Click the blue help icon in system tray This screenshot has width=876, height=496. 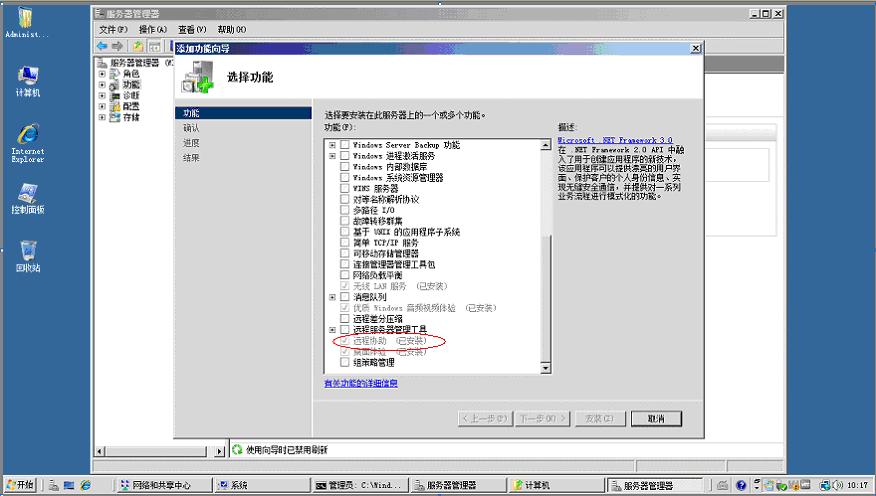pos(741,485)
